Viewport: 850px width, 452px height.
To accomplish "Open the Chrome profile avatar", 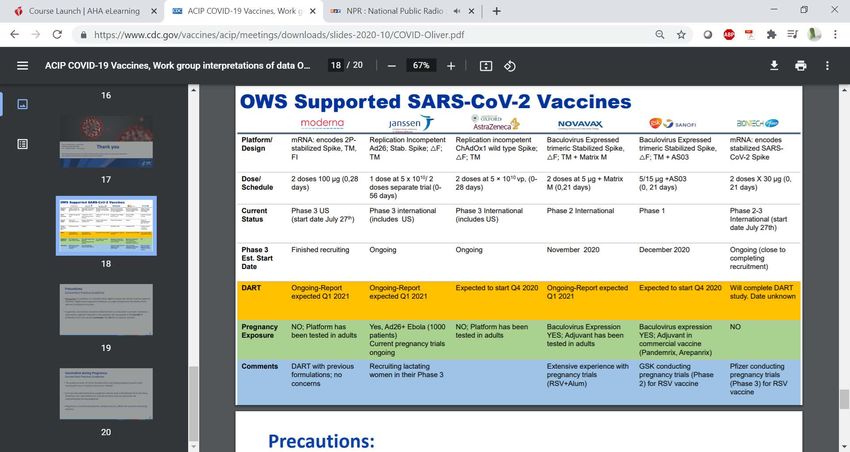I will point(814,35).
